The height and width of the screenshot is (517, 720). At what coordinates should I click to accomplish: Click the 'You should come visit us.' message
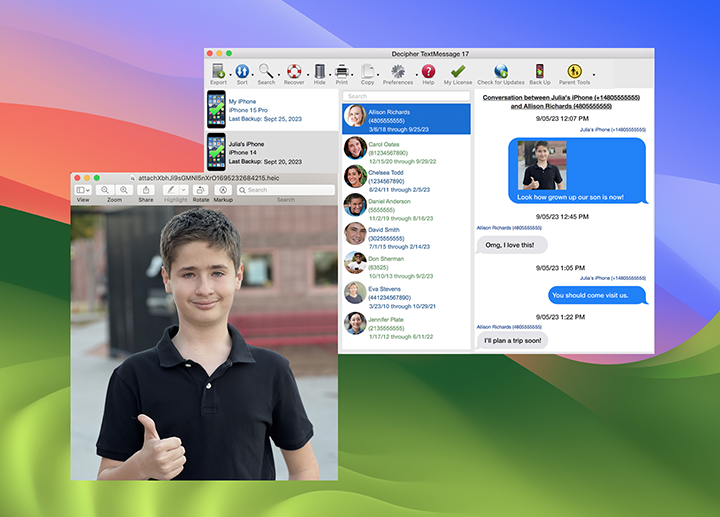tap(597, 295)
